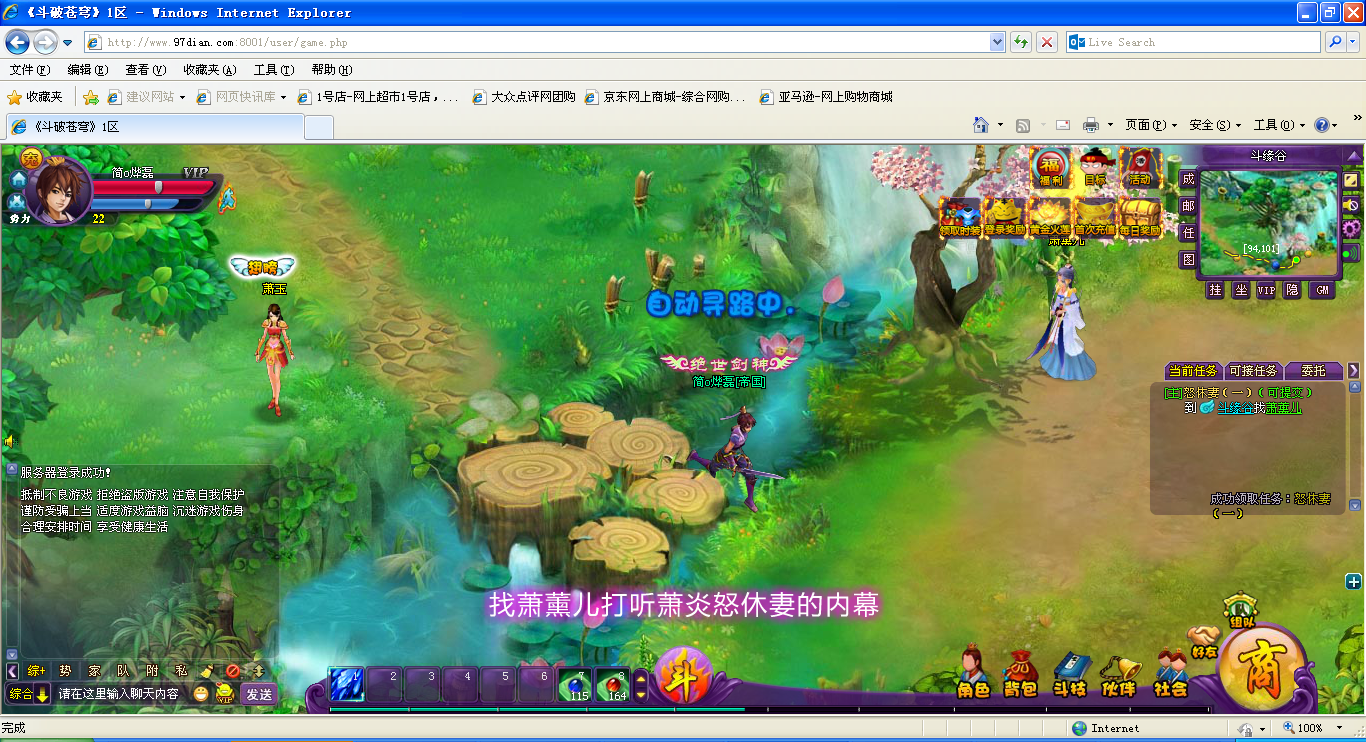1366x742 pixels.
Task: Toggle 坐 sit mode
Action: (1241, 290)
